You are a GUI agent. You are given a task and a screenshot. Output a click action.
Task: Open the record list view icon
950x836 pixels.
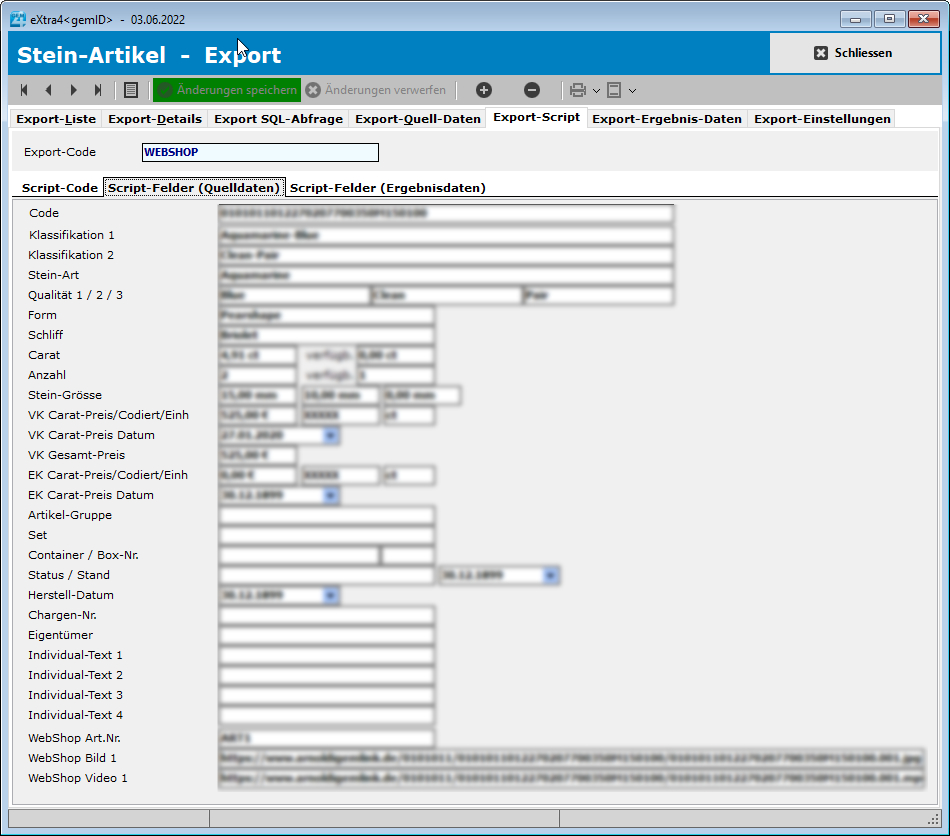coord(131,90)
